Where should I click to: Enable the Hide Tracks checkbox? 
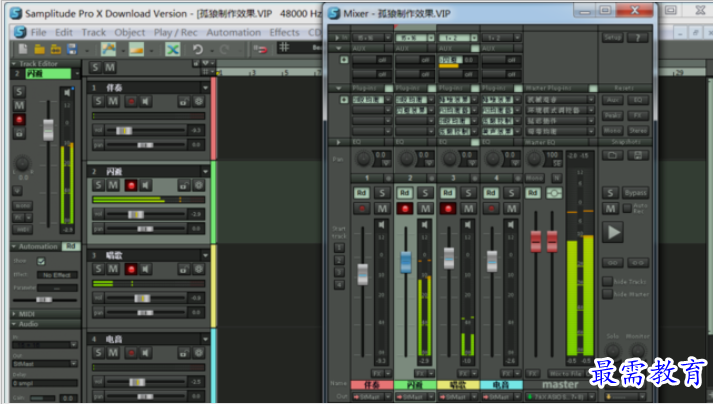click(608, 283)
